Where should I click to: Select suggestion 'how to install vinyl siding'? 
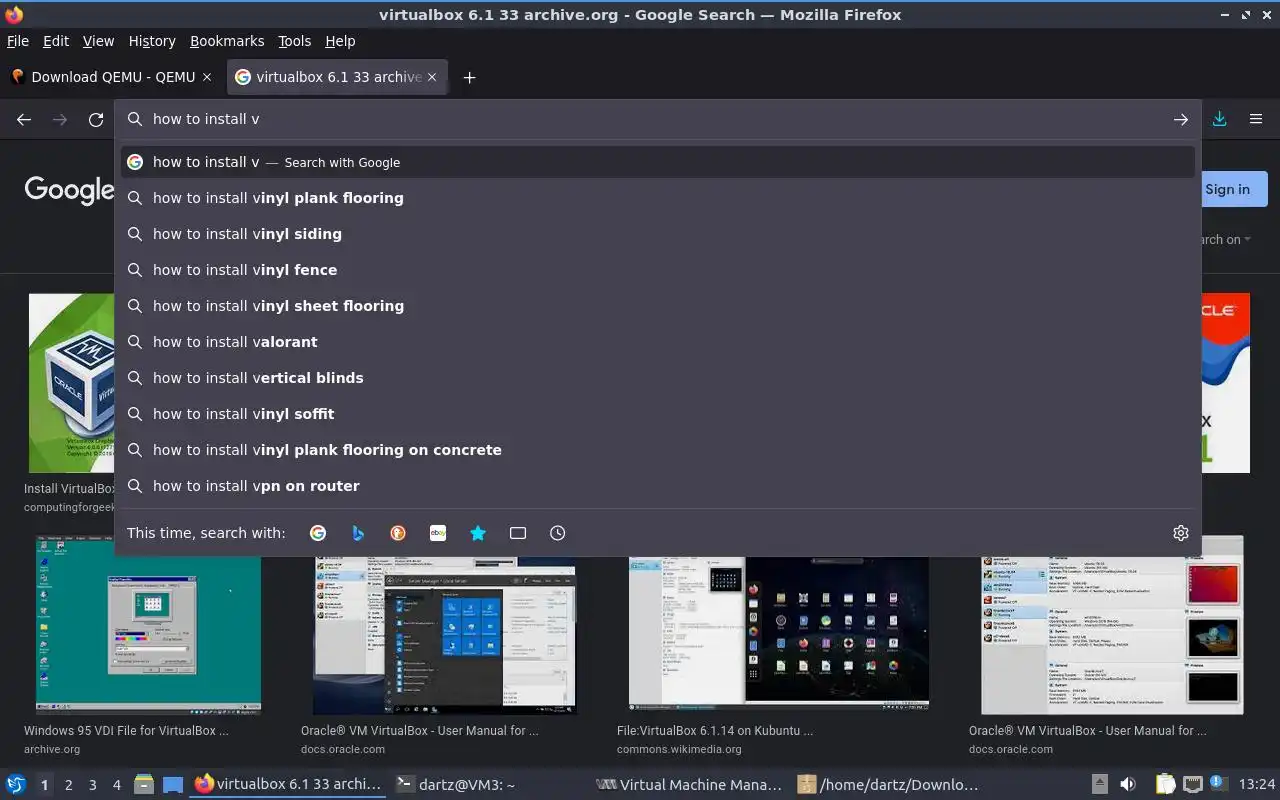658,234
